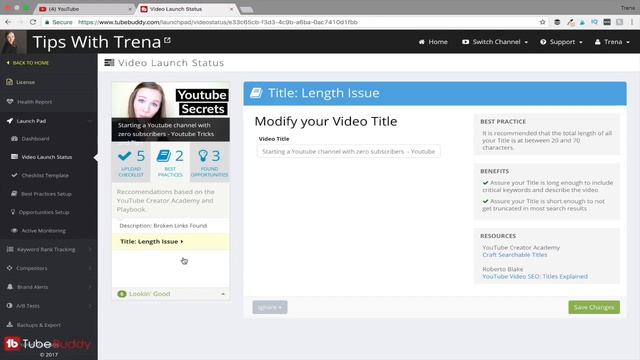Image resolution: width=640 pixels, height=360 pixels.
Task: Open the Trena account dropdown
Action: [612, 42]
